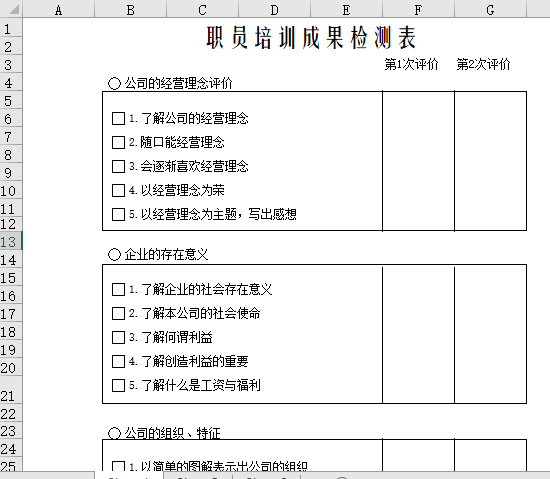Viewport: 550px width, 479px height.
Task: Select column B header
Action: click(x=130, y=10)
